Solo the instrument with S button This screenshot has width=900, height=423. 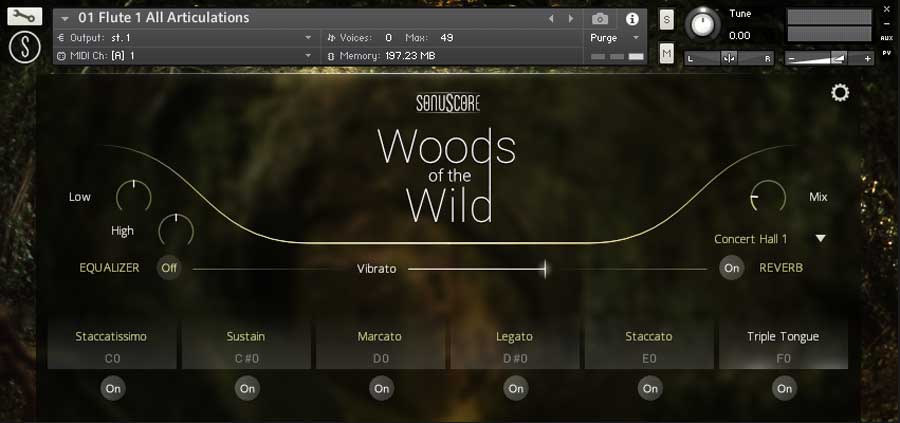[666, 20]
